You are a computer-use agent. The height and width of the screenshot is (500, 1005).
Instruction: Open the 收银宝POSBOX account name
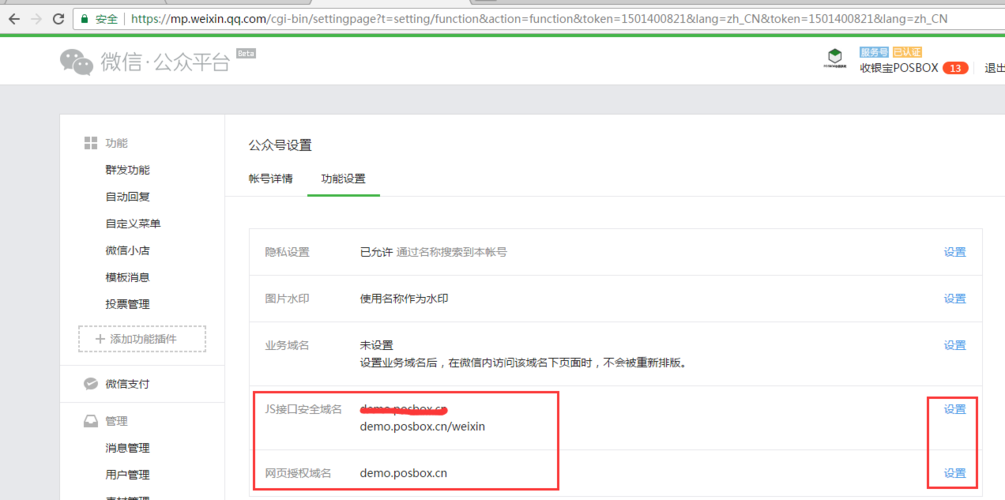point(898,68)
